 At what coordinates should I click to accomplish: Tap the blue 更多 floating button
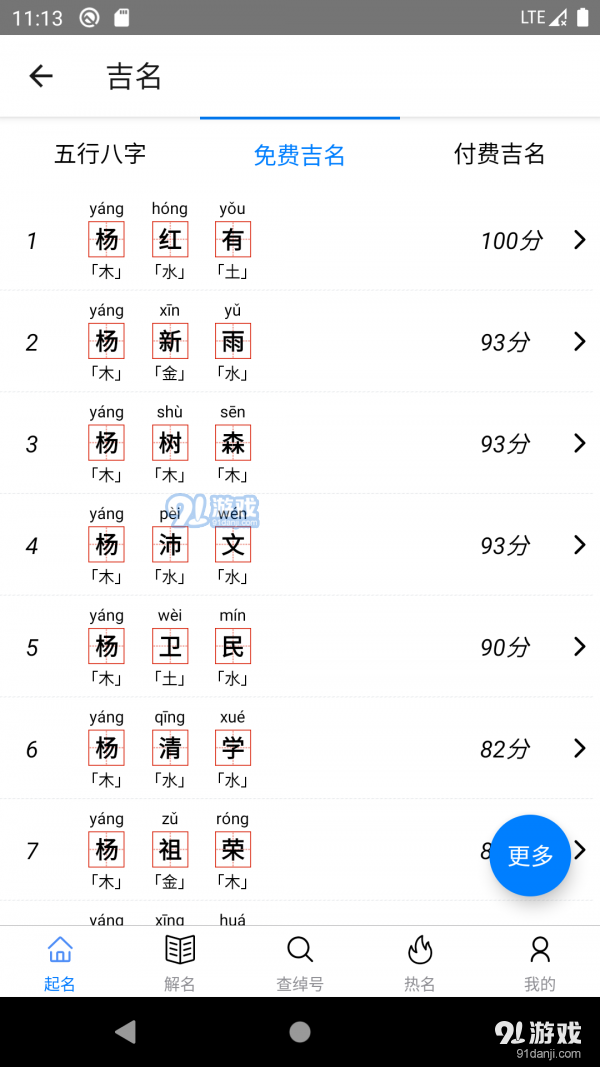point(530,855)
